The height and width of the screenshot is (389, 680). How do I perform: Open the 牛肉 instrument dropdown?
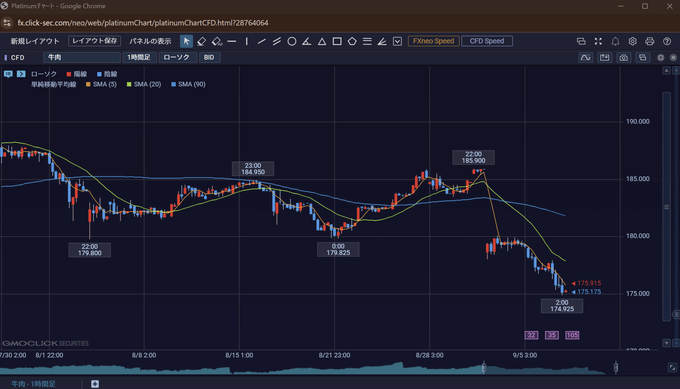(x=82, y=57)
